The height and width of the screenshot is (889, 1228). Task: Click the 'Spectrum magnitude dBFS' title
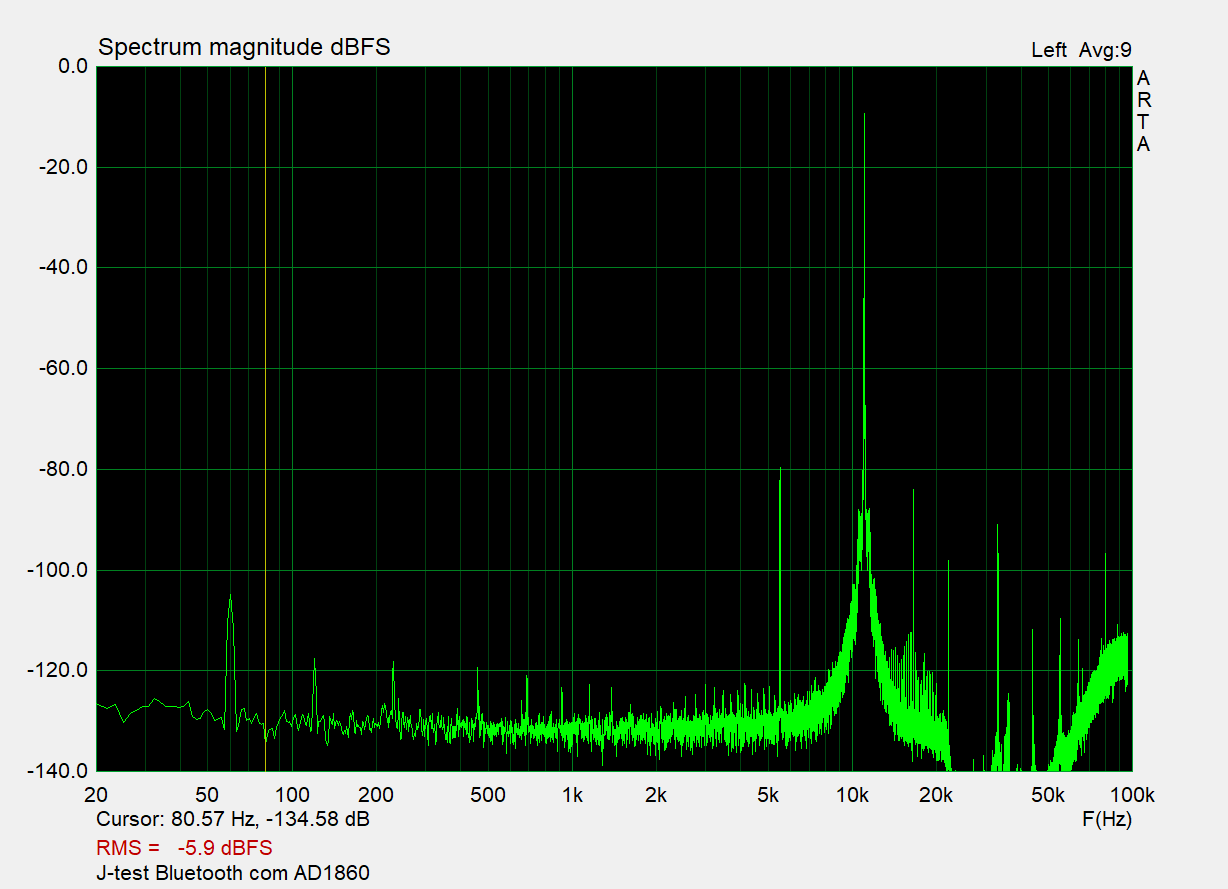point(244,47)
